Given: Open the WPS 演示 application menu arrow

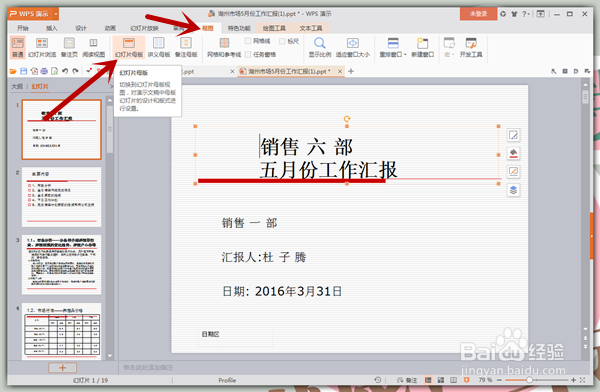Looking at the screenshot, I should click(56, 14).
